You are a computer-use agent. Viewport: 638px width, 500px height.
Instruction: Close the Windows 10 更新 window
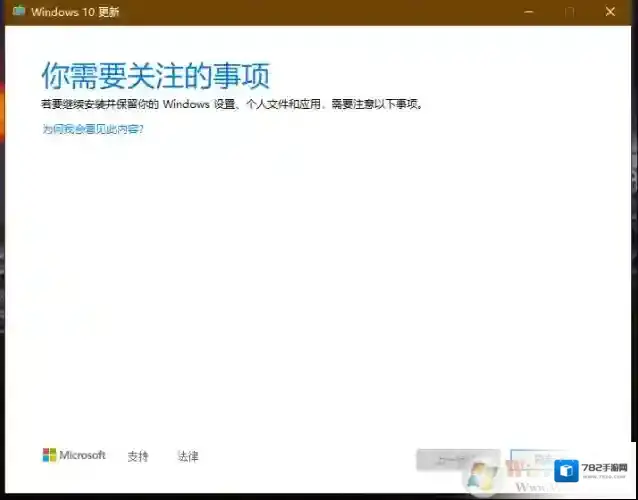click(610, 12)
